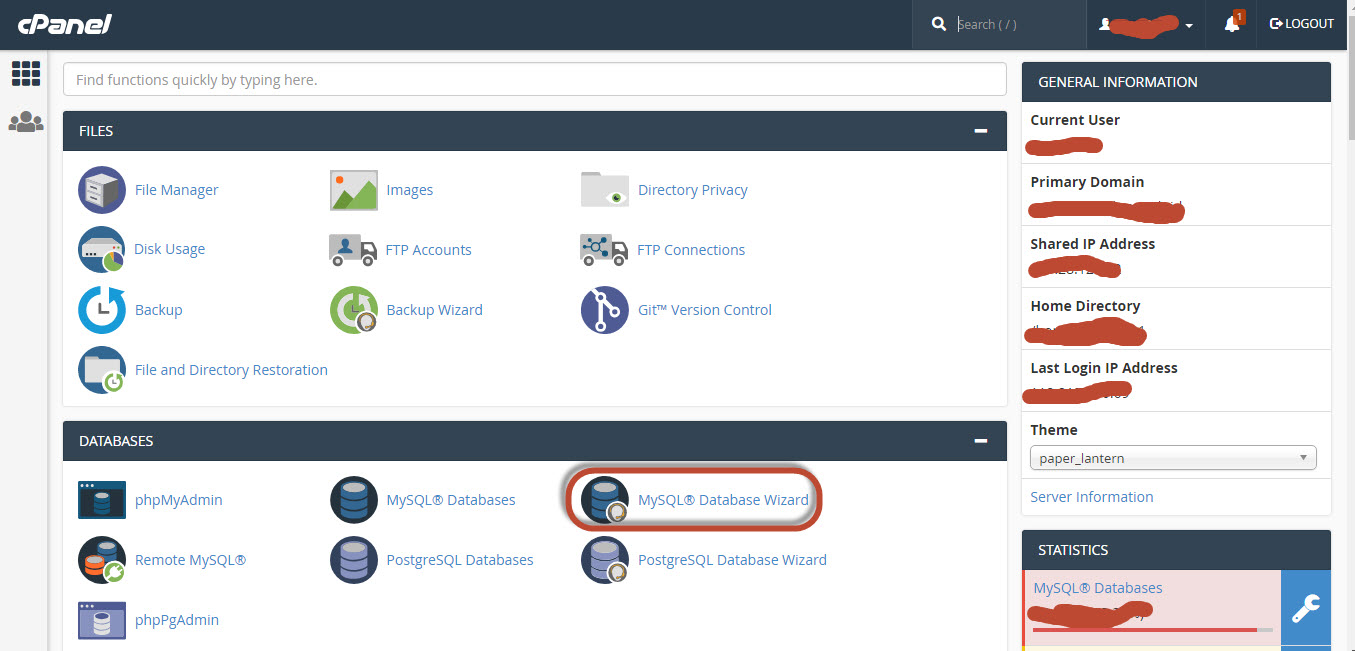Click the grid home icon in sidebar

tap(26, 73)
